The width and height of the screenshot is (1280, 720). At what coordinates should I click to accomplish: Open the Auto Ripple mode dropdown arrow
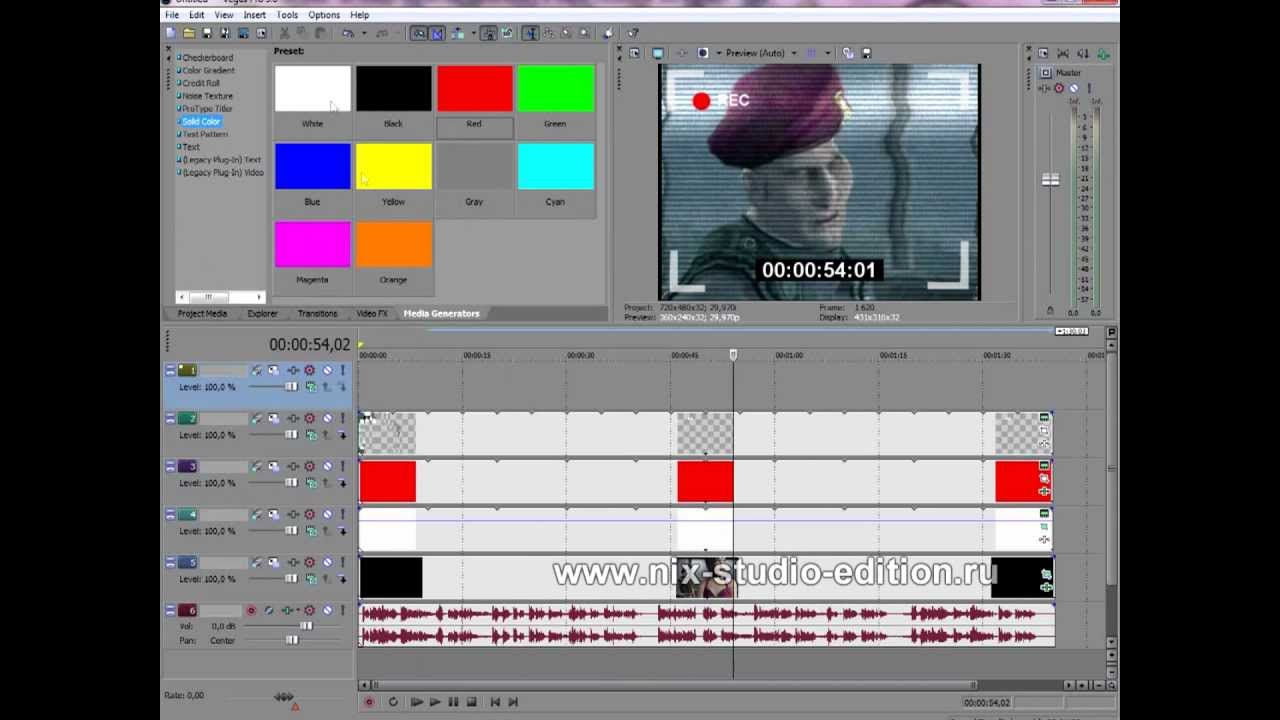click(473, 33)
